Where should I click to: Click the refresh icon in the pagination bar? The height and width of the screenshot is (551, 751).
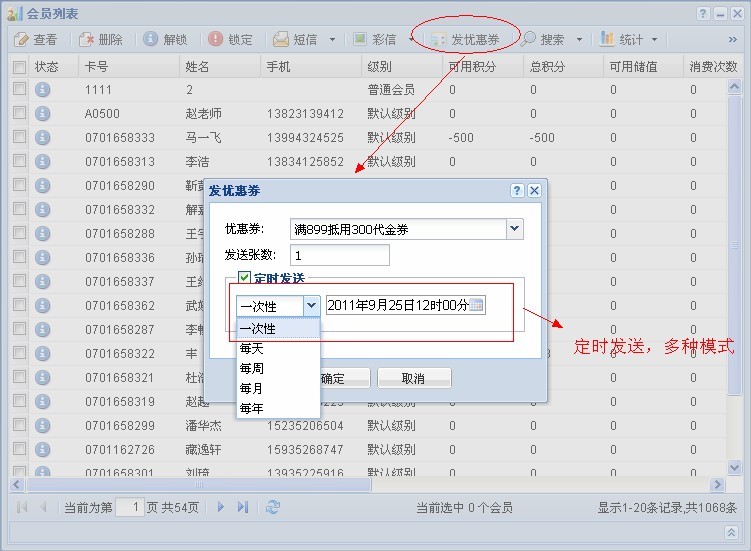click(x=273, y=508)
